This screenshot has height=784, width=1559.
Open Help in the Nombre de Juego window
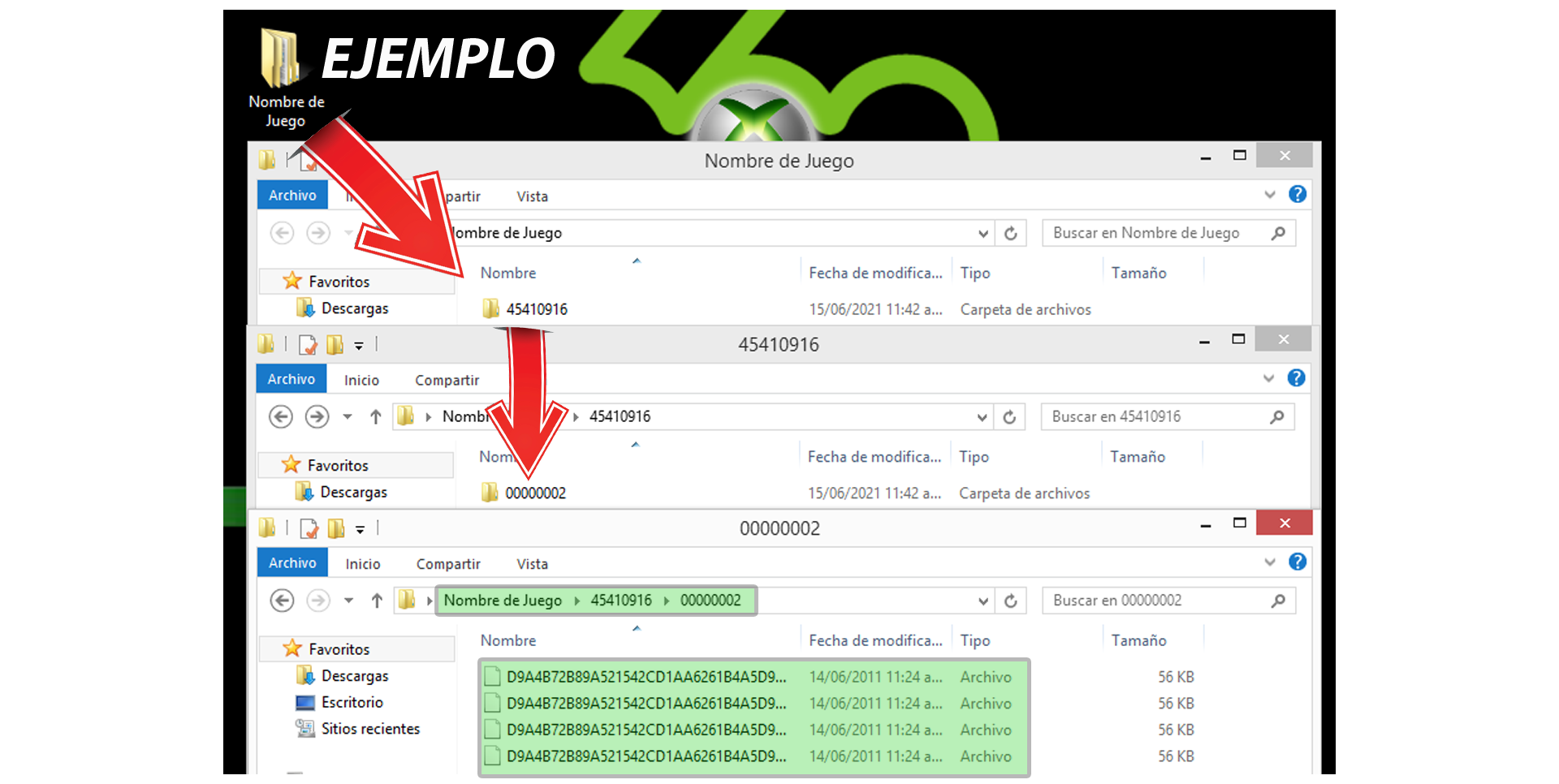pyautogui.click(x=1298, y=194)
